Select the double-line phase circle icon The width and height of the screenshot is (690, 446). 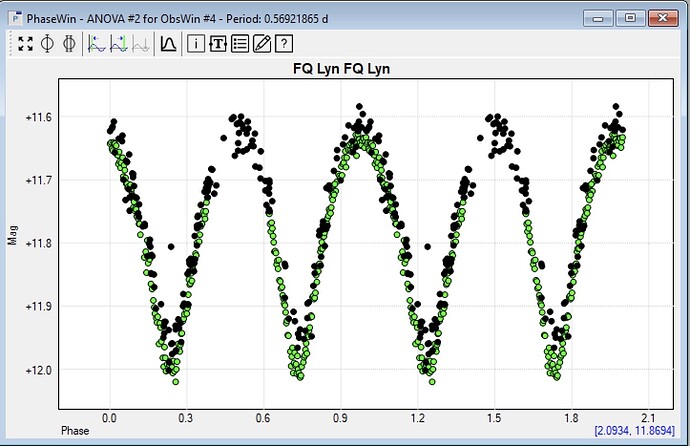pos(69,43)
